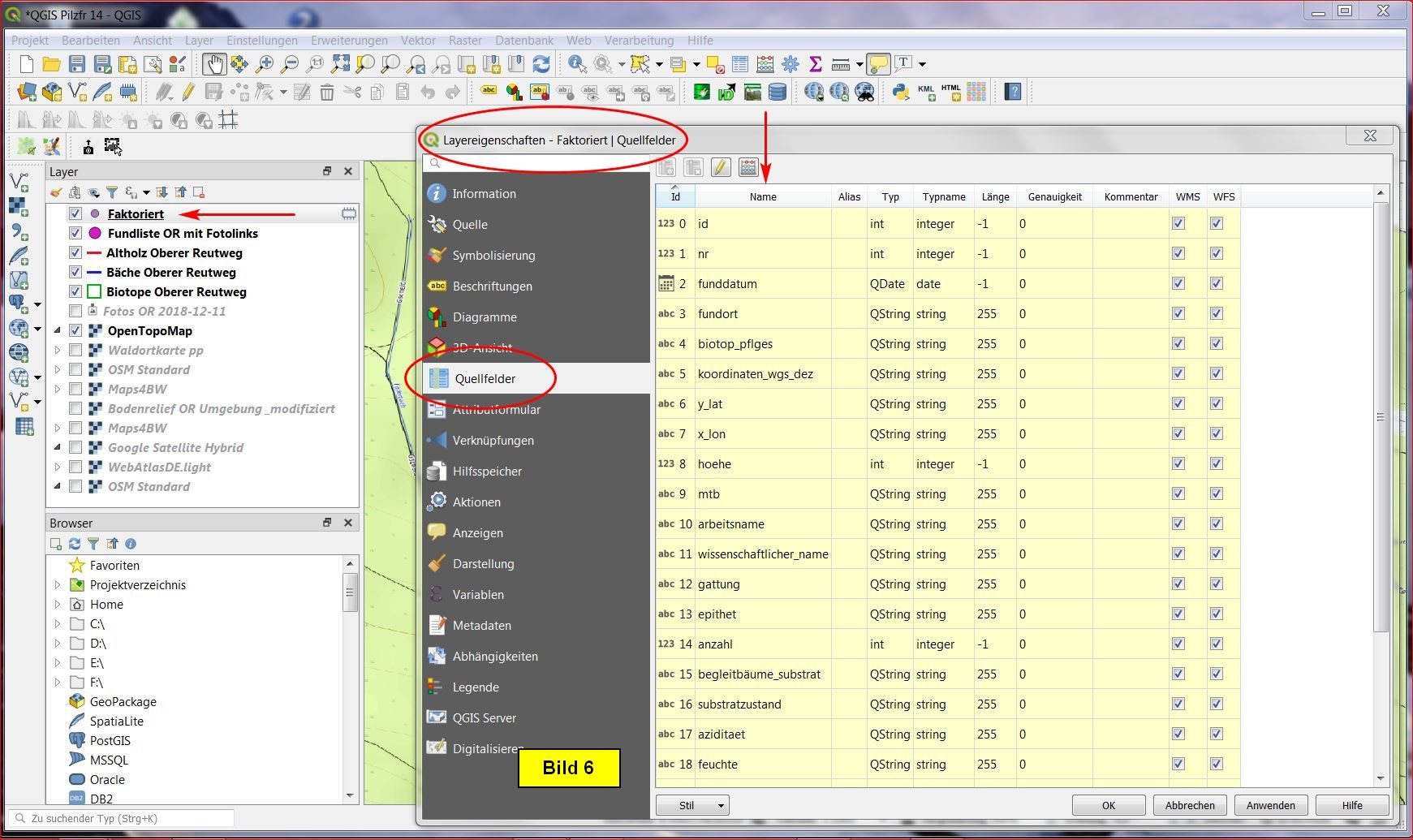Select the Pan Map hand tool

coord(213,64)
